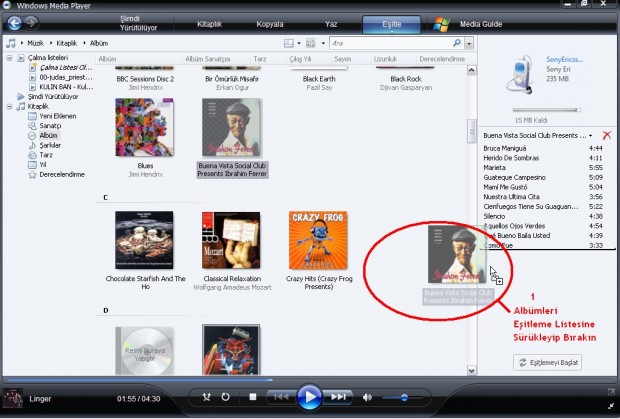This screenshot has height=419, width=620.
Task: Open the Buena Vista Social Club list dropdown
Action: tap(591, 135)
